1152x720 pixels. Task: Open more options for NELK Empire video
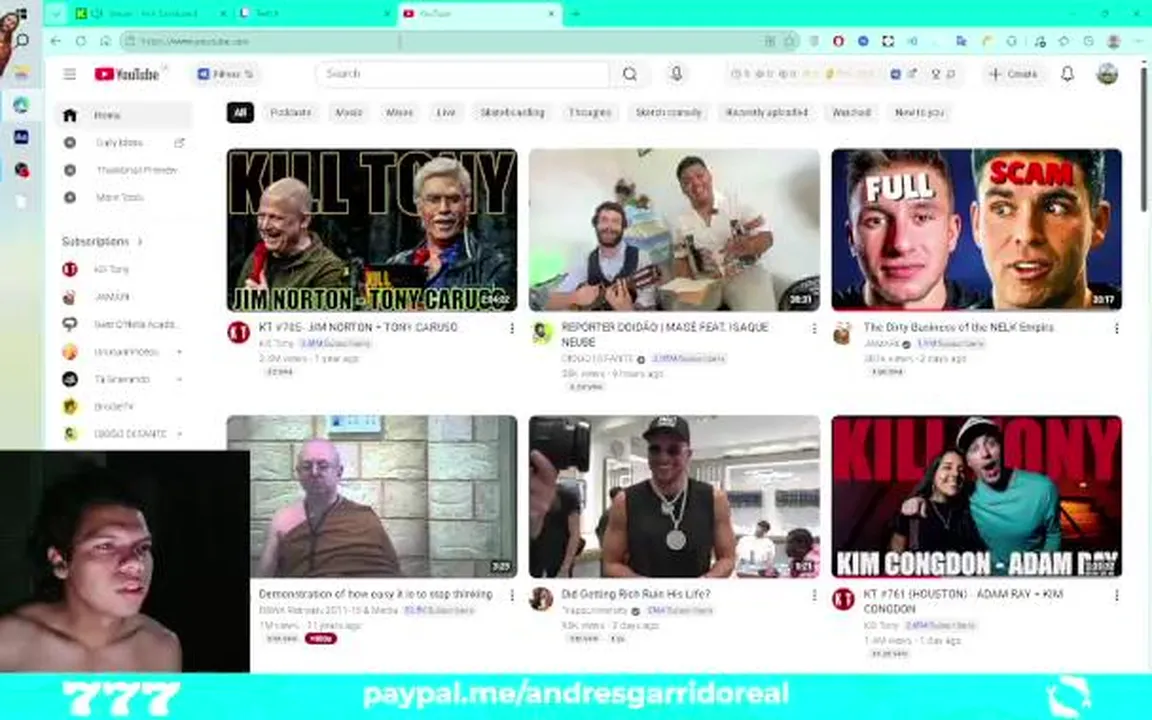(1116, 328)
